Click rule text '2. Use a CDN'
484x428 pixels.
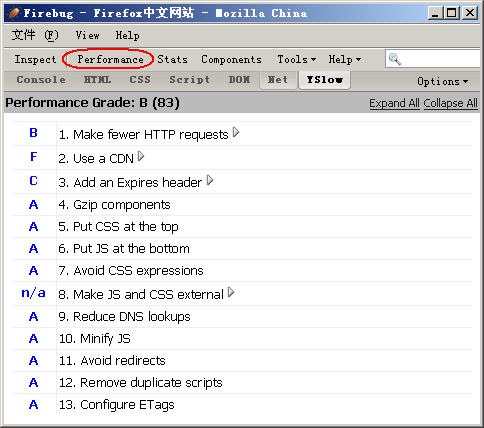coord(96,159)
